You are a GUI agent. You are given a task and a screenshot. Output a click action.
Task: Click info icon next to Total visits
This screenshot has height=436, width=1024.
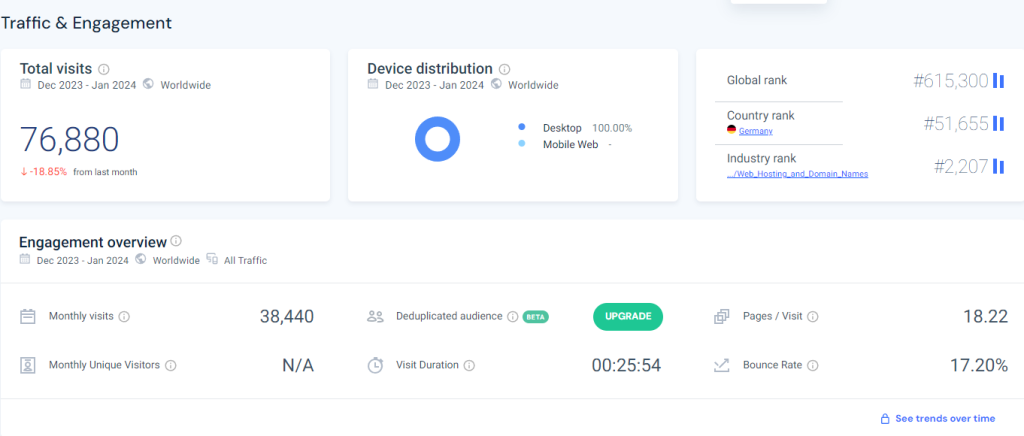tap(104, 69)
